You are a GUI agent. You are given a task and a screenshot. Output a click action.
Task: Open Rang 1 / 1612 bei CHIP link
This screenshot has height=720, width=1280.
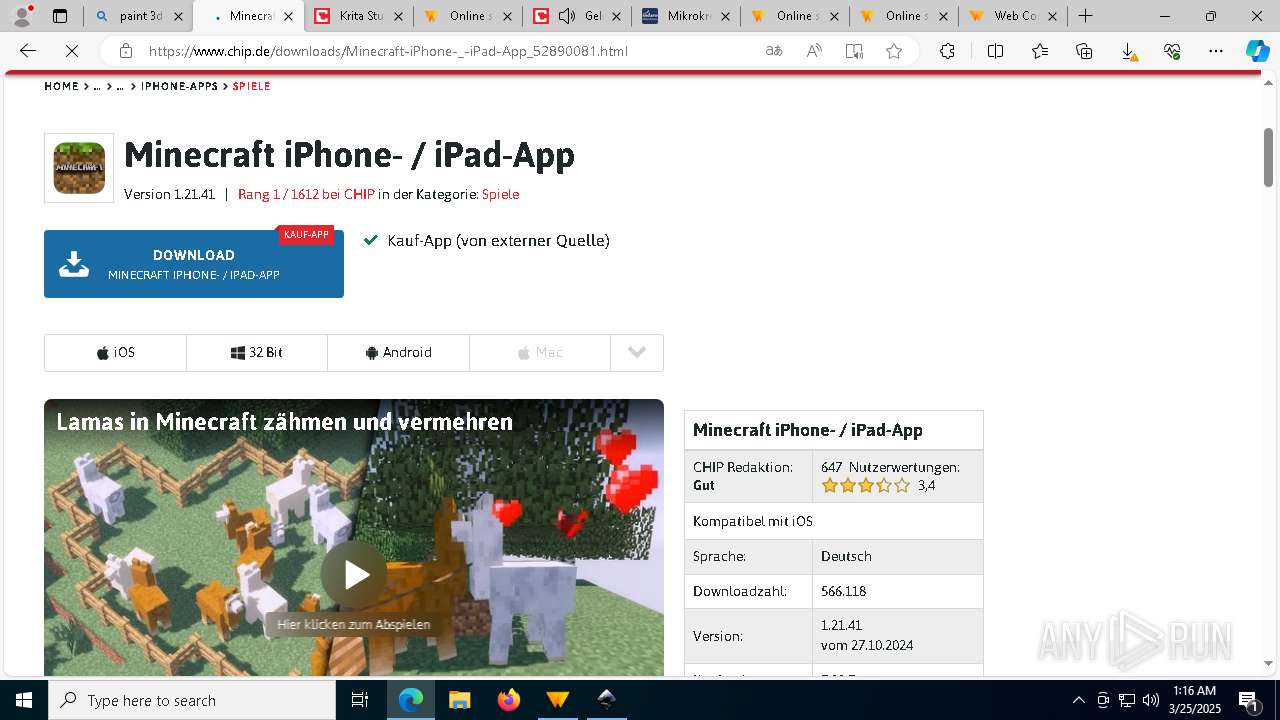(306, 194)
